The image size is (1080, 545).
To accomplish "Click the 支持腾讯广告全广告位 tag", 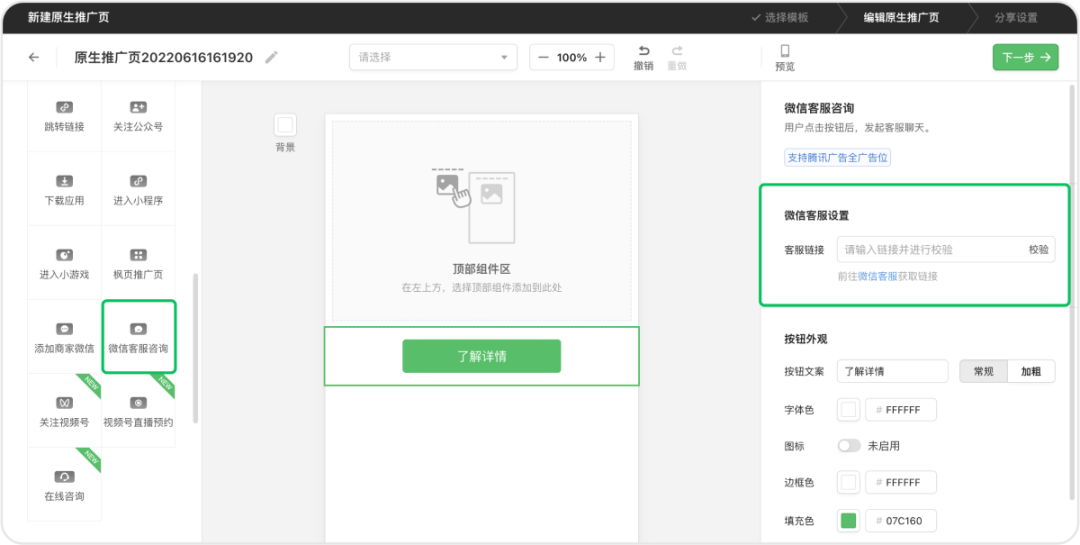I will click(838, 158).
